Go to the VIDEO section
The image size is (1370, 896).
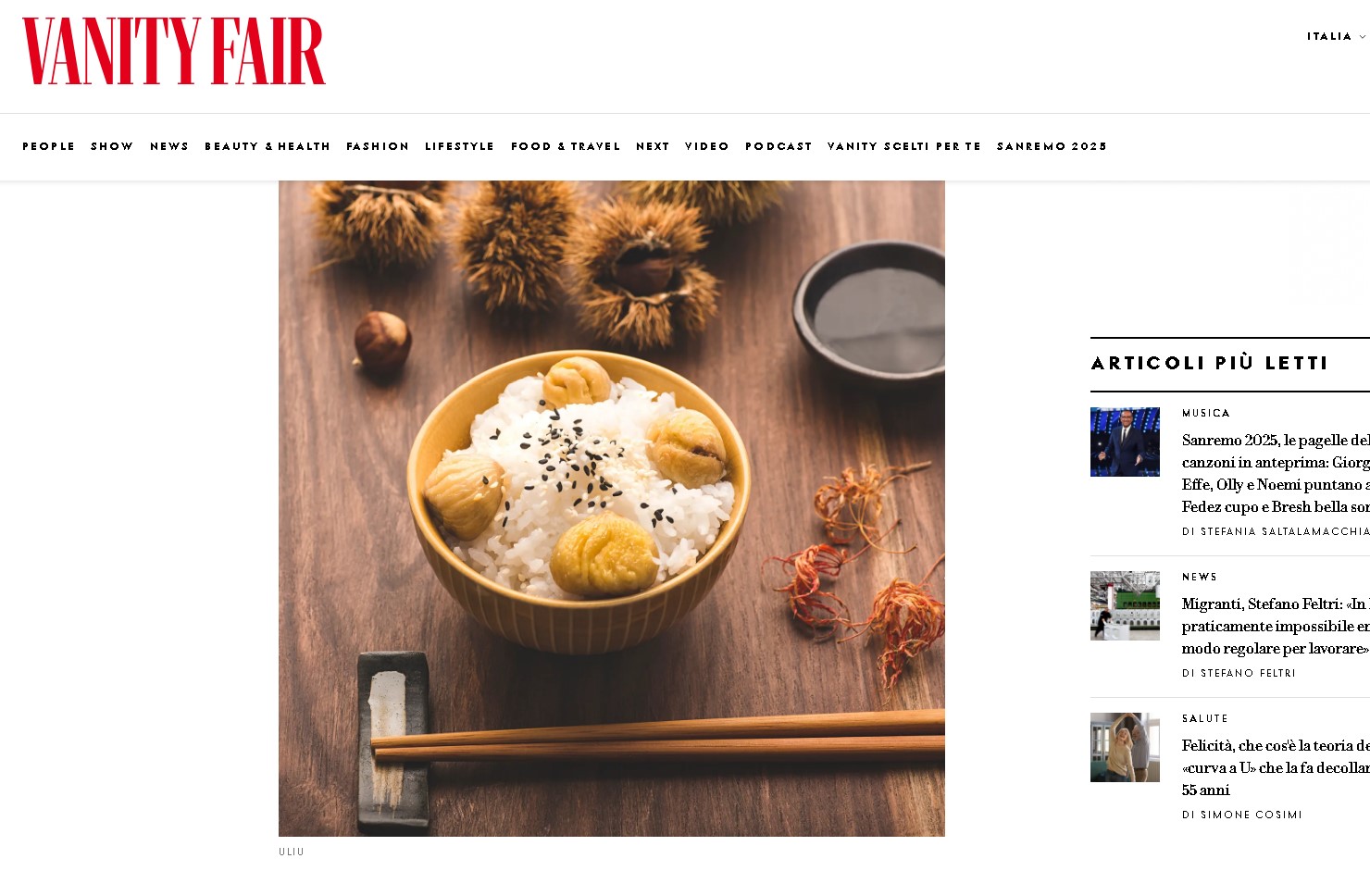pos(707,146)
